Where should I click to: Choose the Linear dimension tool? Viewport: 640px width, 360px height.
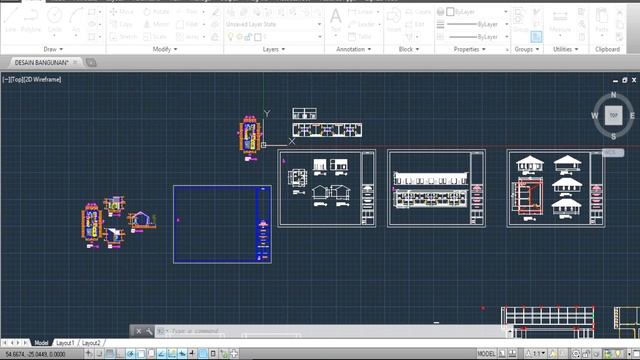(361, 12)
